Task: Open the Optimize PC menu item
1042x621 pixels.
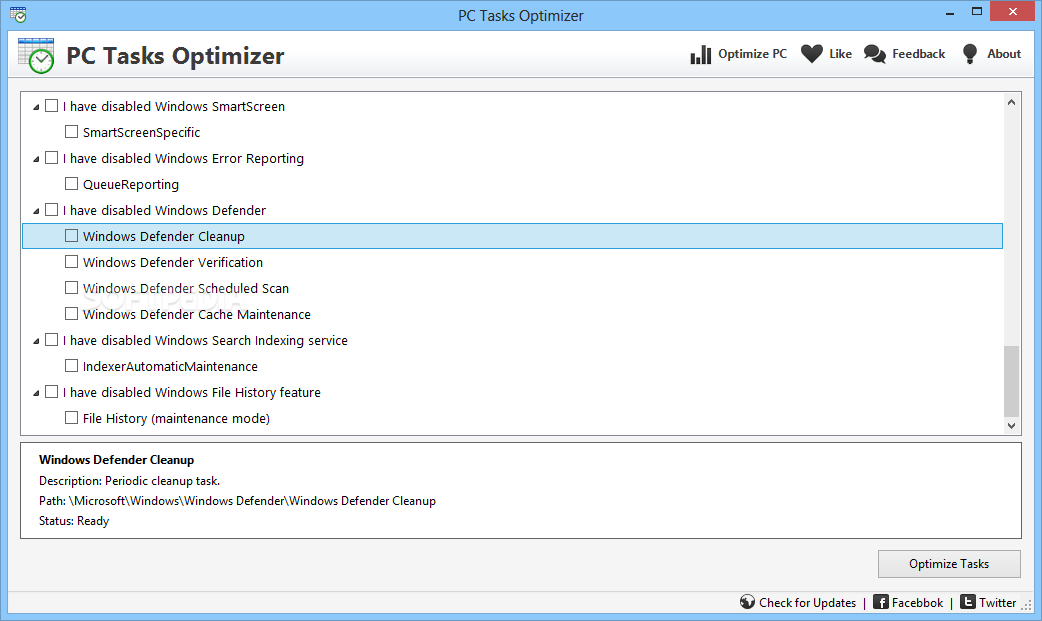Action: pyautogui.click(x=752, y=54)
